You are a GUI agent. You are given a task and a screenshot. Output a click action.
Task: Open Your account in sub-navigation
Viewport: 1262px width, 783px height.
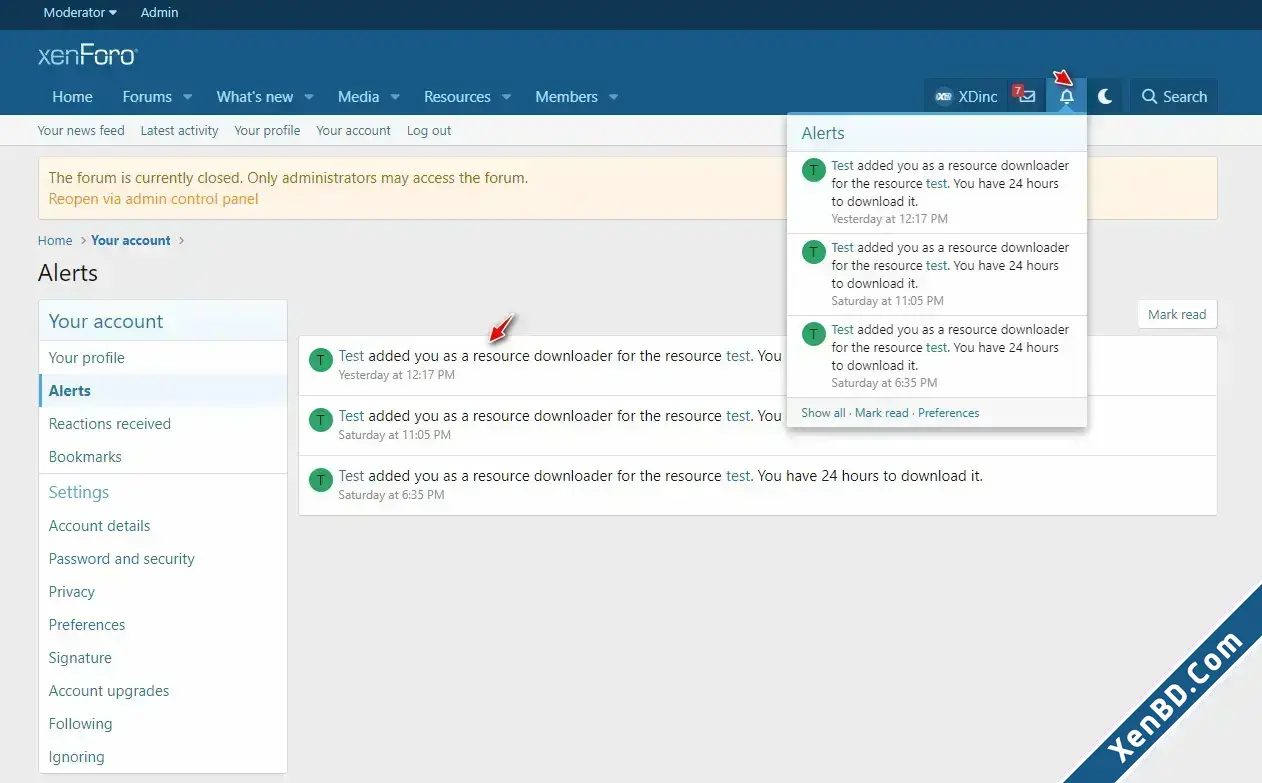coord(353,130)
